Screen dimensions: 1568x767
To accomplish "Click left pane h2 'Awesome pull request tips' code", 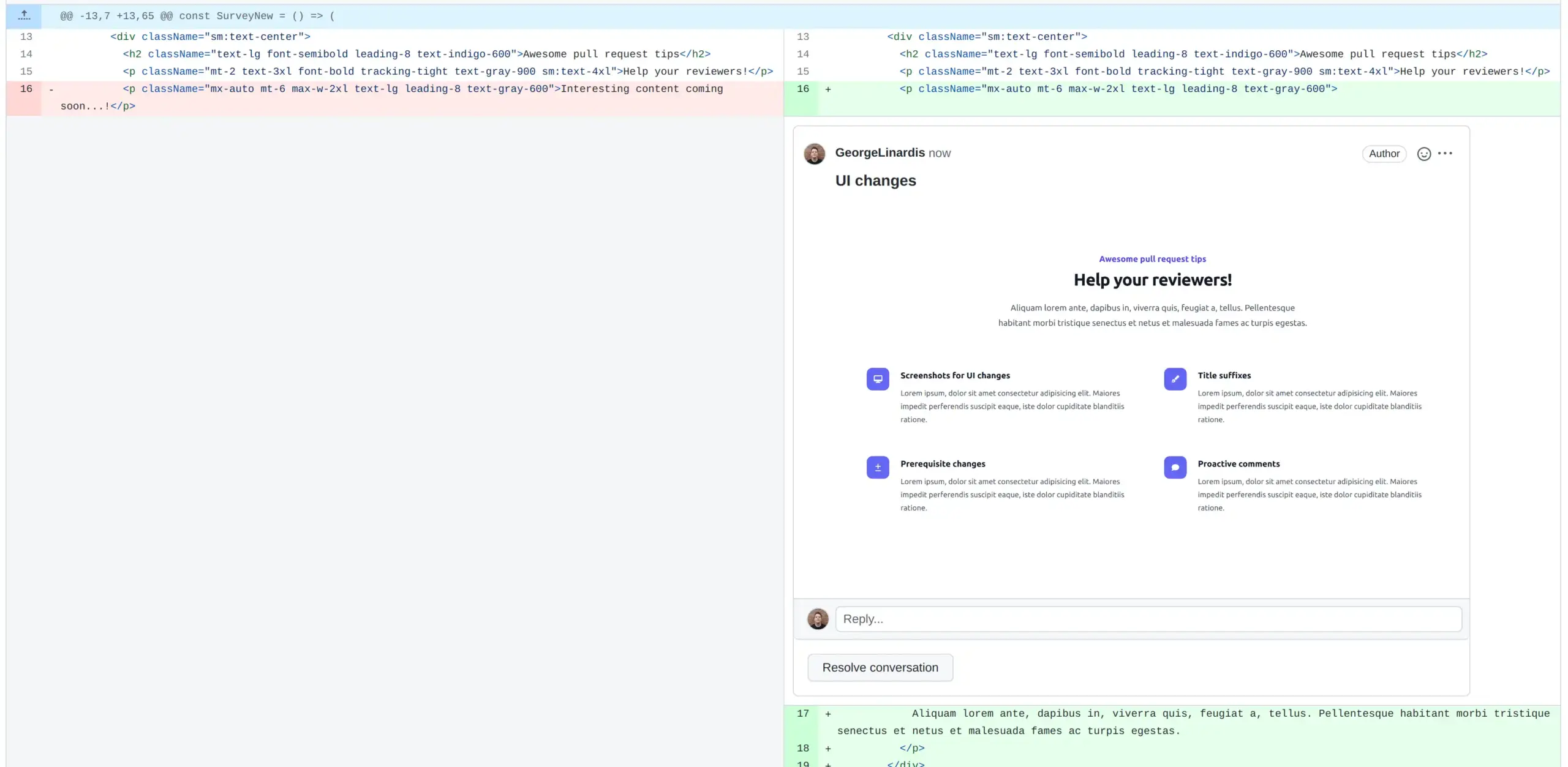I will (417, 54).
